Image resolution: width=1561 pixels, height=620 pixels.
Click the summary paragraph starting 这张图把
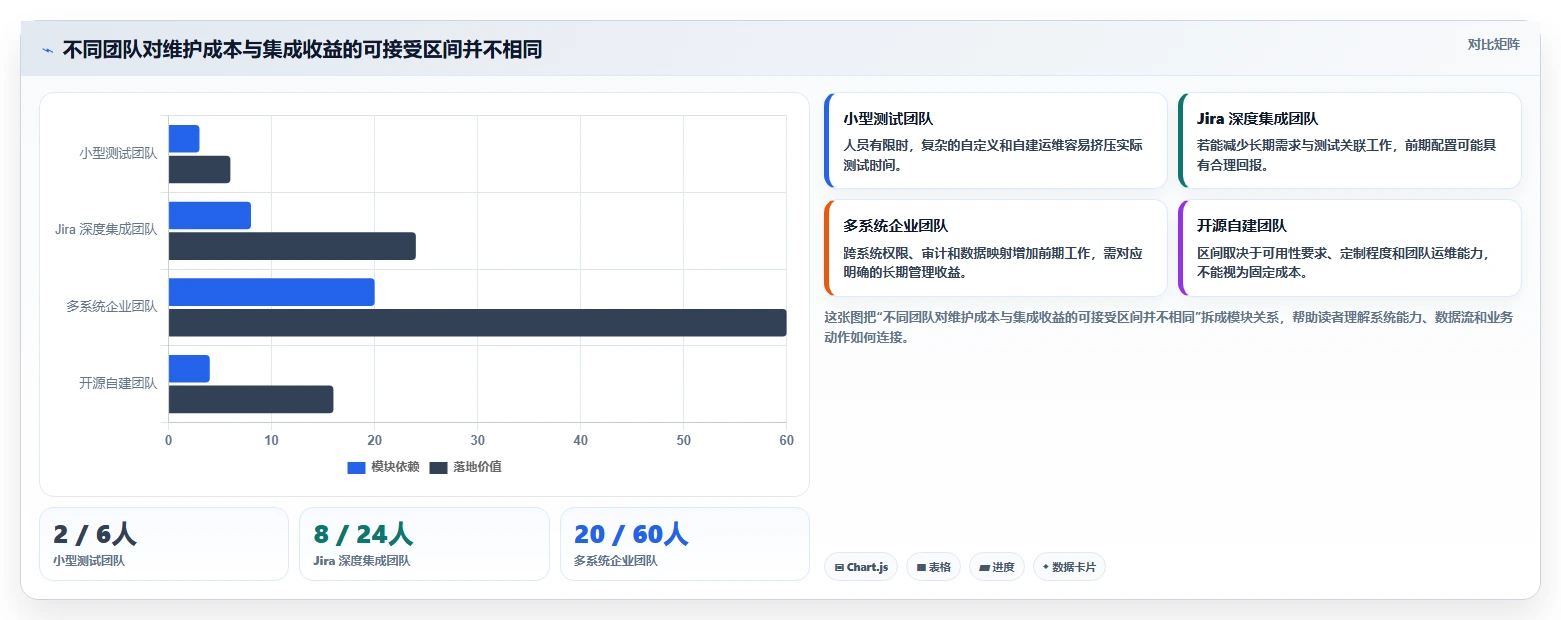[1168, 327]
